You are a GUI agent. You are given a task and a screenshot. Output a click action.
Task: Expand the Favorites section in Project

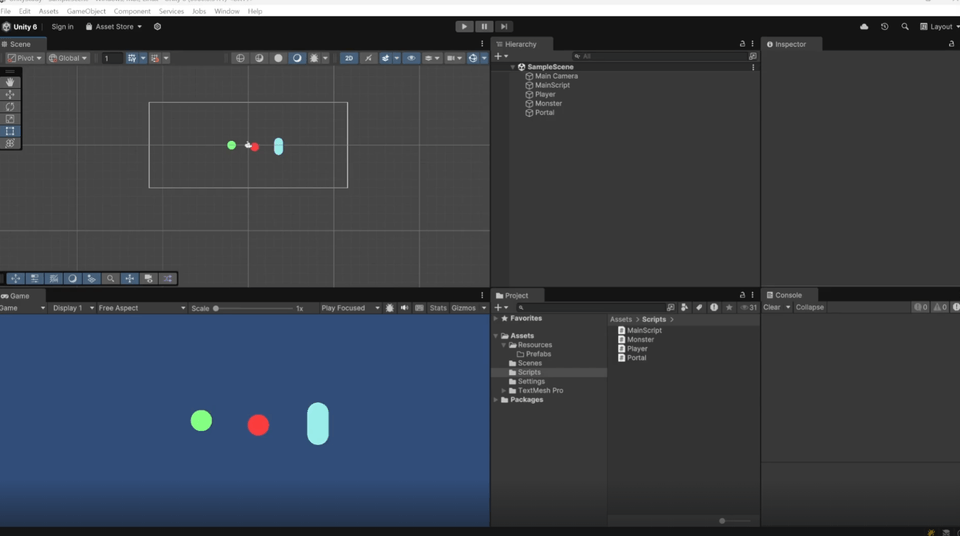tap(496, 319)
